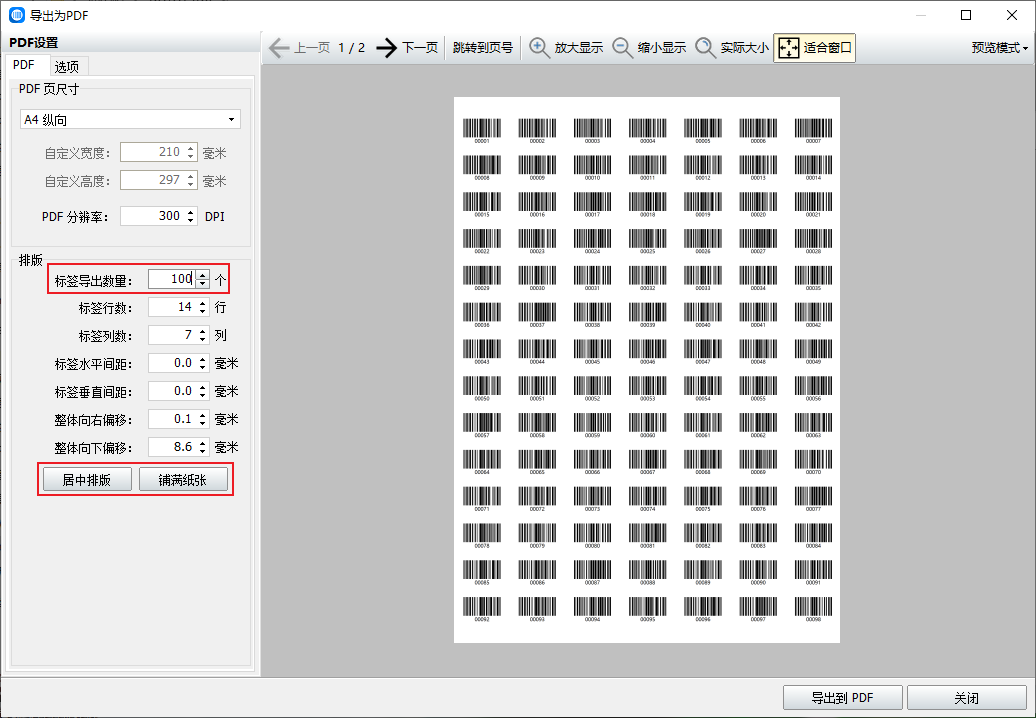
Task: Click the center layout button
Action: tap(87, 480)
